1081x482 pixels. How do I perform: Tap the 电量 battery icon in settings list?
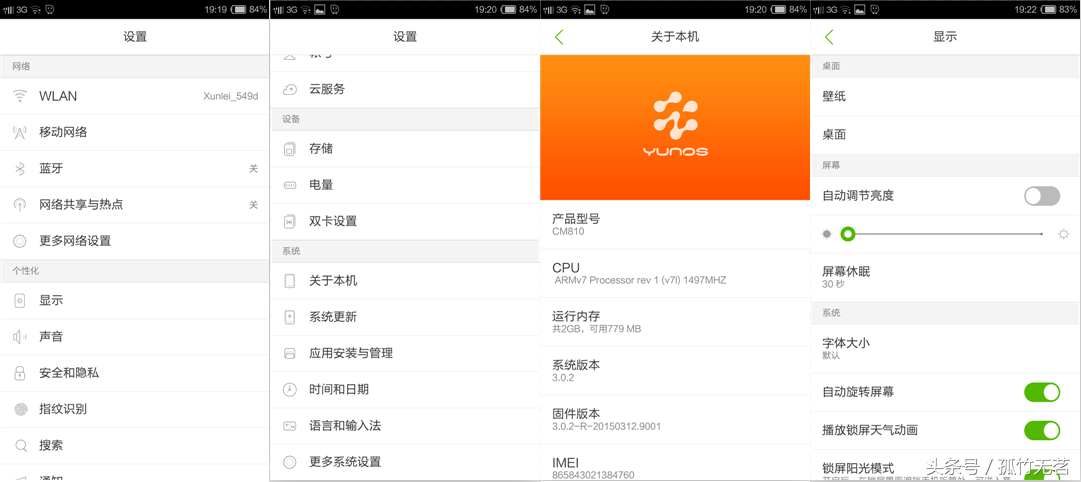point(290,185)
